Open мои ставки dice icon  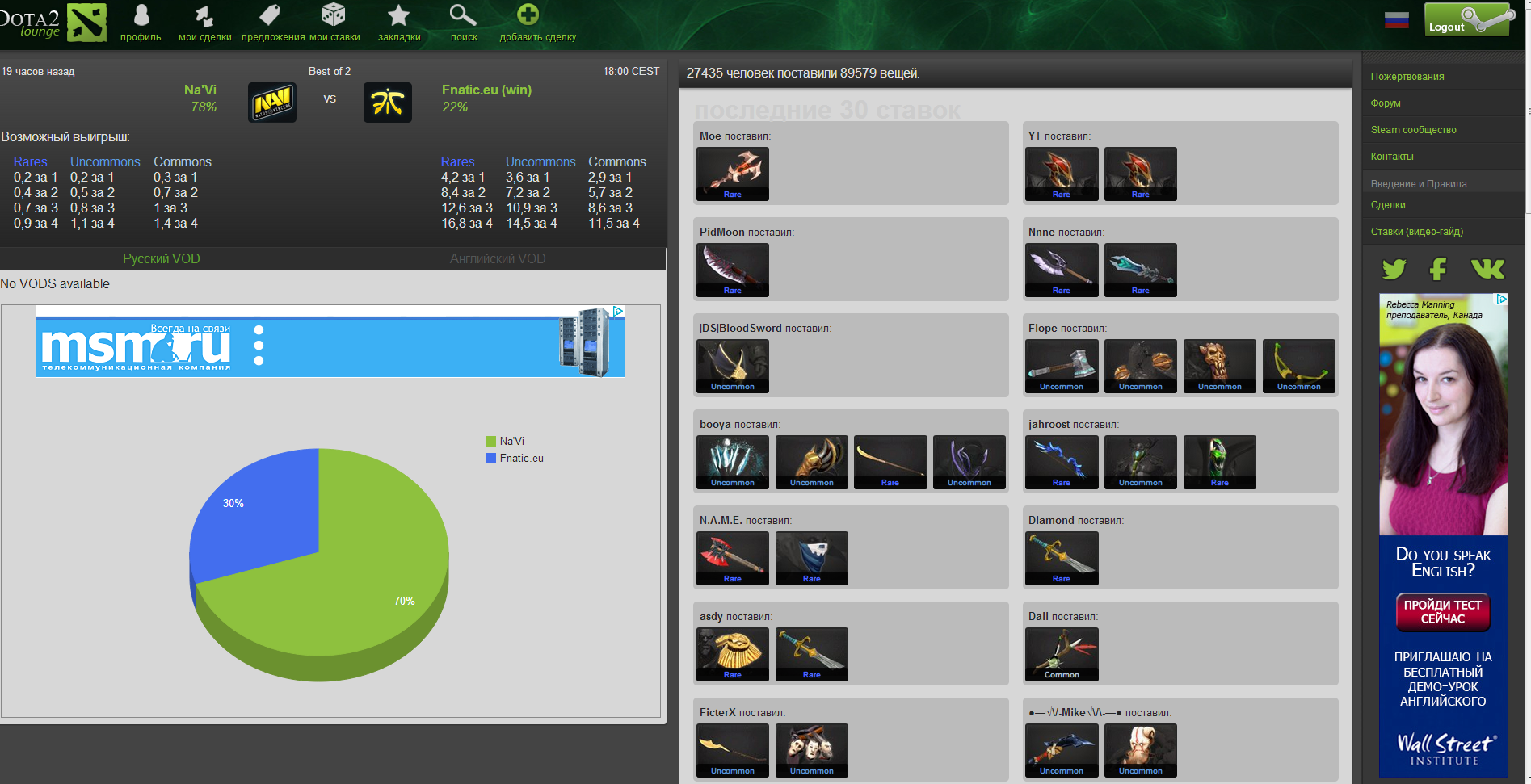pyautogui.click(x=334, y=15)
